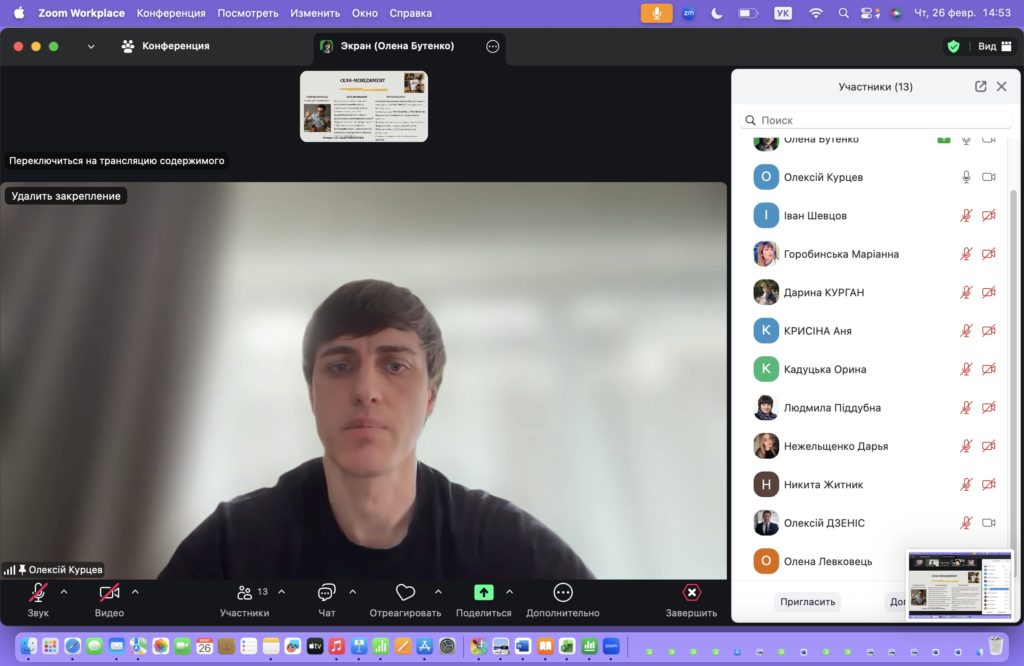Expand audio options arrow next to Звук

click(x=64, y=591)
